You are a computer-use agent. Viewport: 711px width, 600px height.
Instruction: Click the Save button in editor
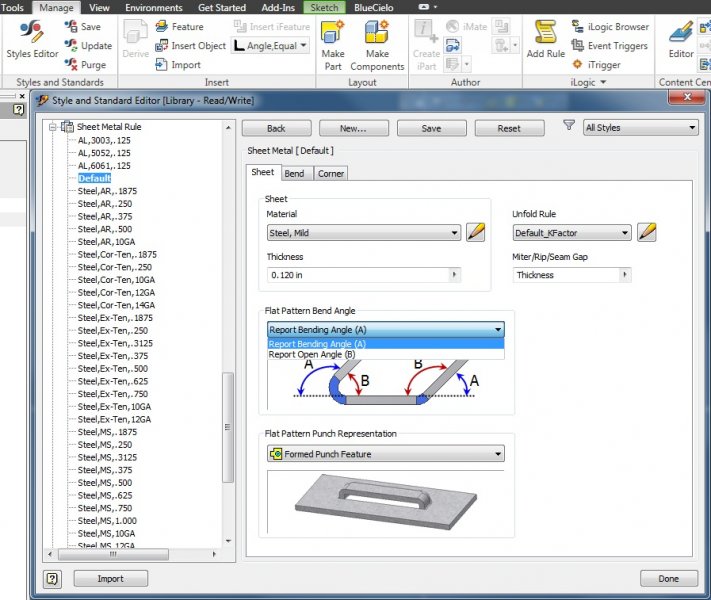(x=432, y=128)
